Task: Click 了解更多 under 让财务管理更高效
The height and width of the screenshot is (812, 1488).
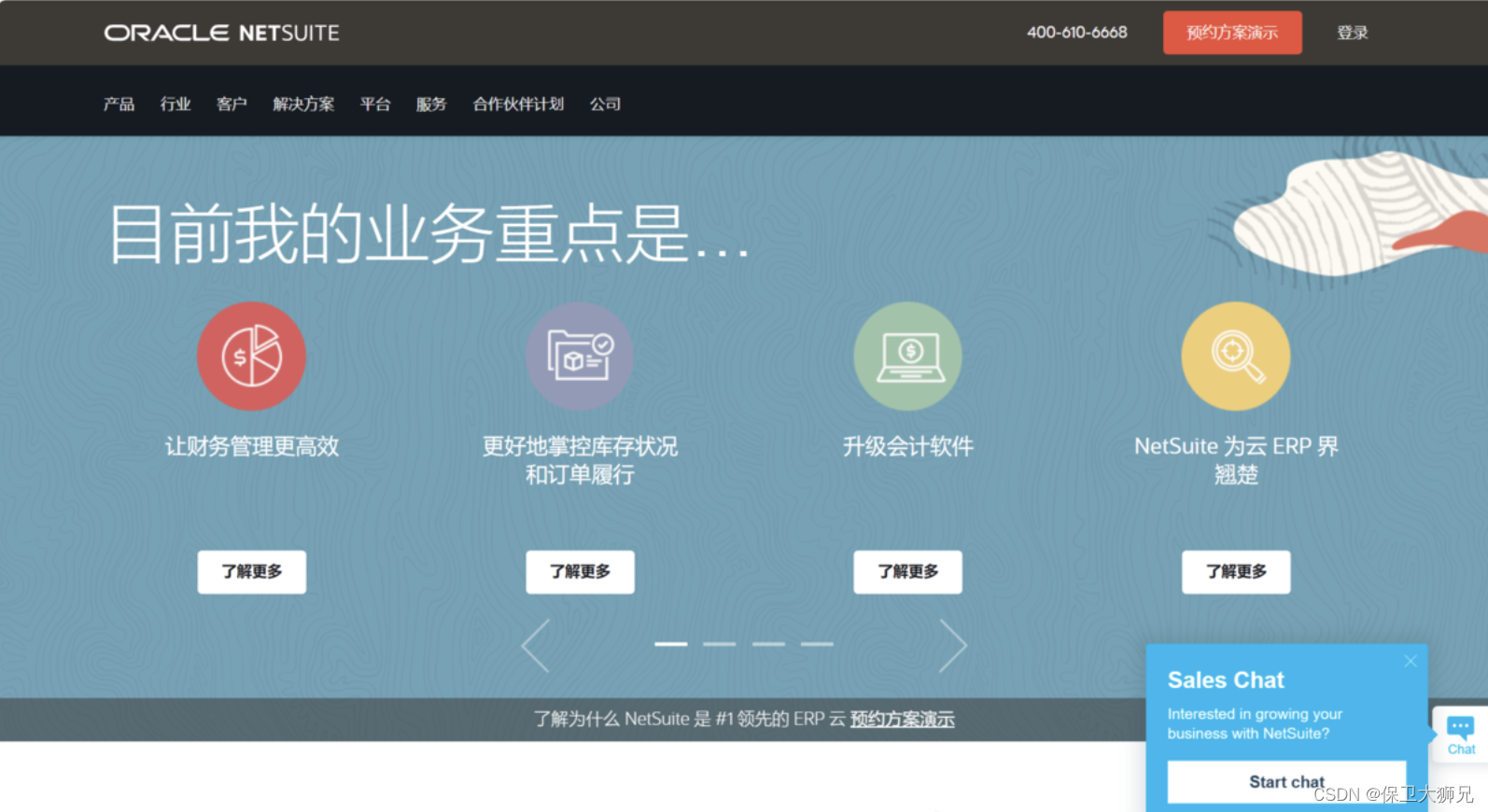Action: 251,571
